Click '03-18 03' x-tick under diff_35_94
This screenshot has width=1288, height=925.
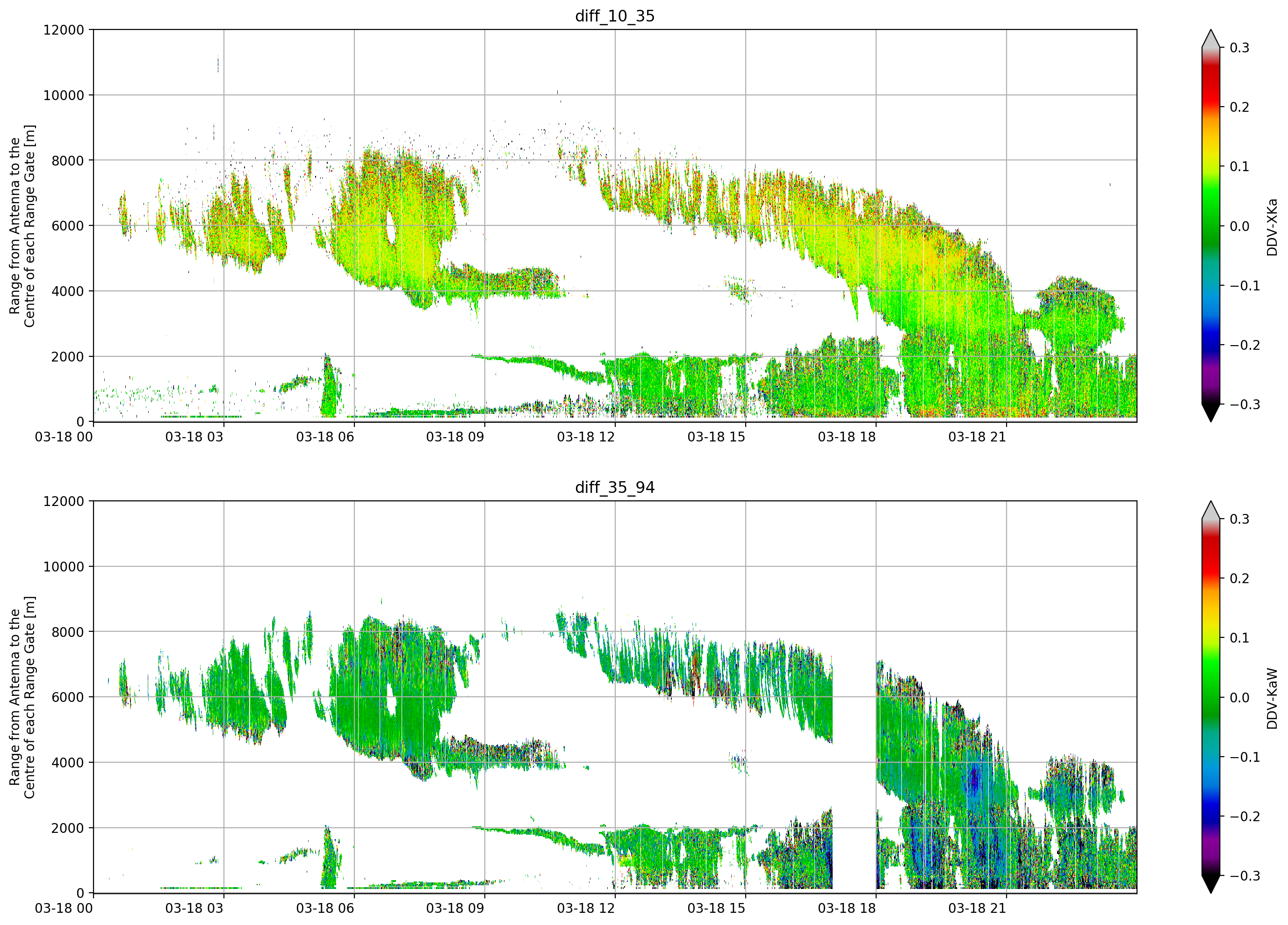pos(194,908)
